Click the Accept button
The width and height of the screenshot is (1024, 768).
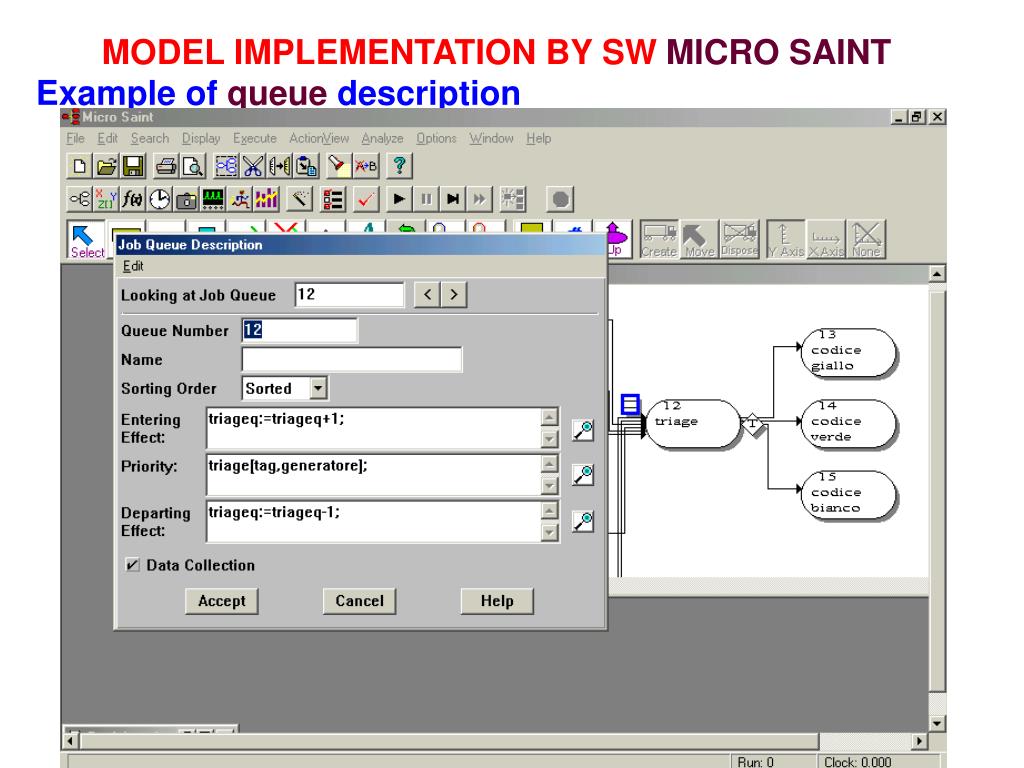click(222, 601)
